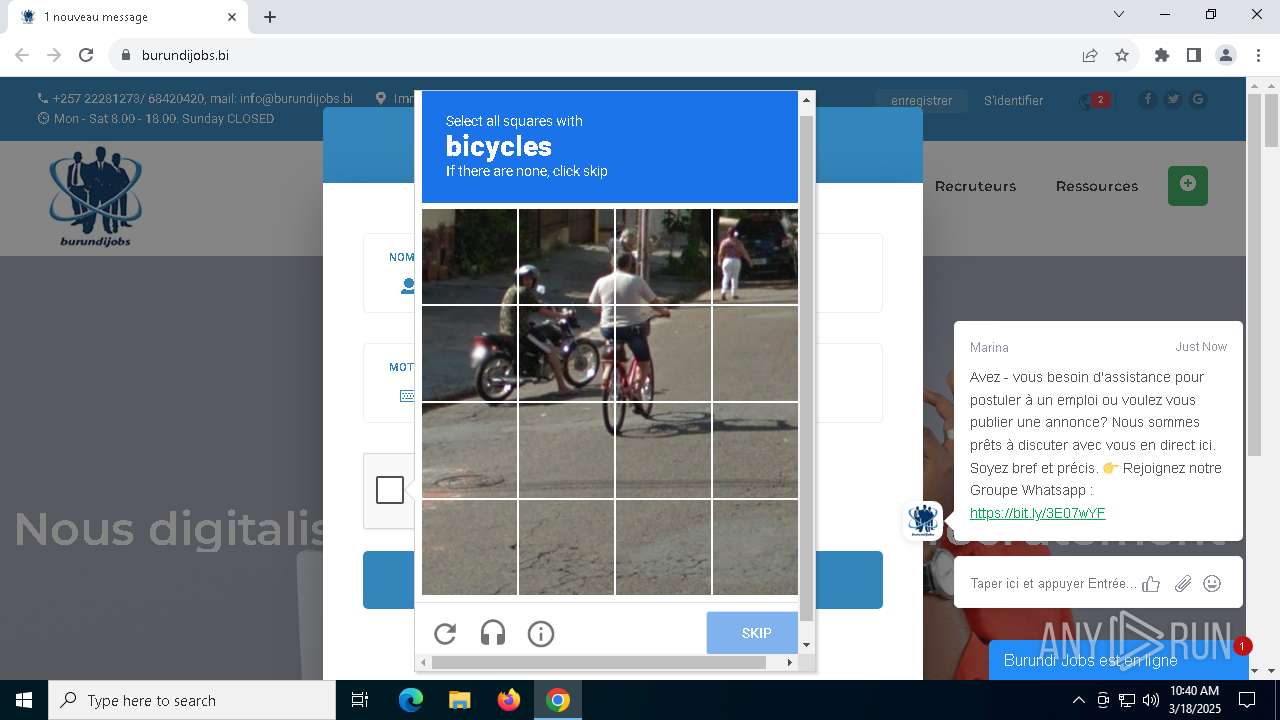Image resolution: width=1280 pixels, height=720 pixels.
Task: Open new tab with plus button
Action: tap(270, 17)
